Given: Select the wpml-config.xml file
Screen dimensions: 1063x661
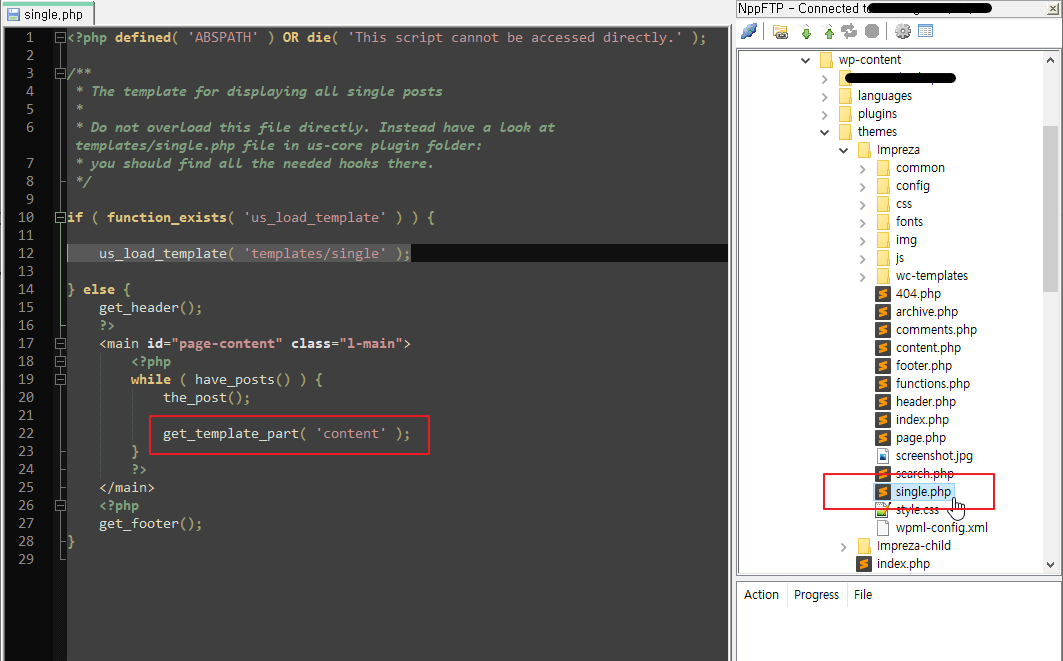Looking at the screenshot, I should [942, 527].
